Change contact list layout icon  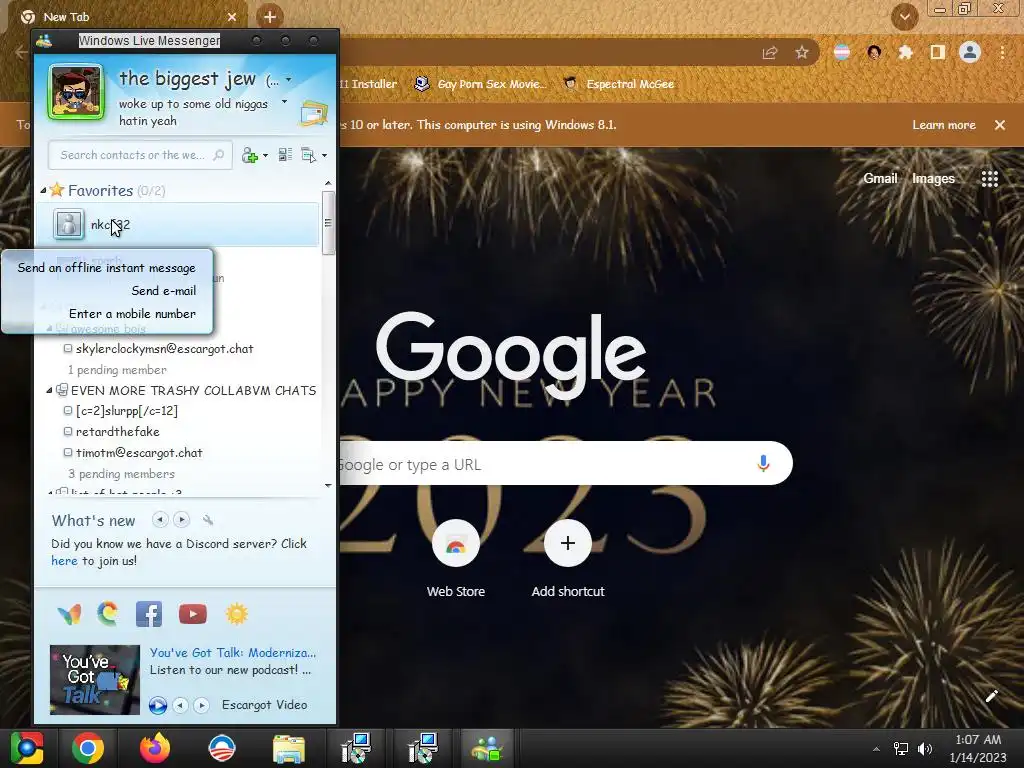coord(285,155)
